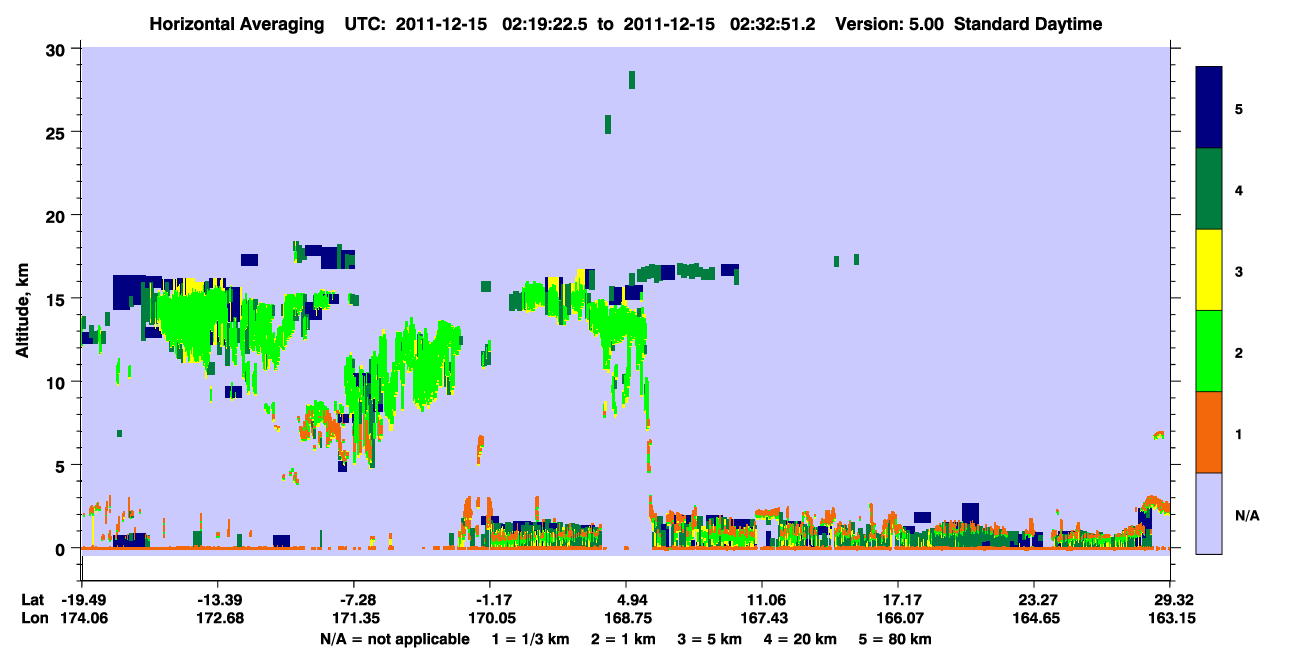1300x667 pixels.
Task: Click the colorbar label '2'
Action: click(1239, 351)
